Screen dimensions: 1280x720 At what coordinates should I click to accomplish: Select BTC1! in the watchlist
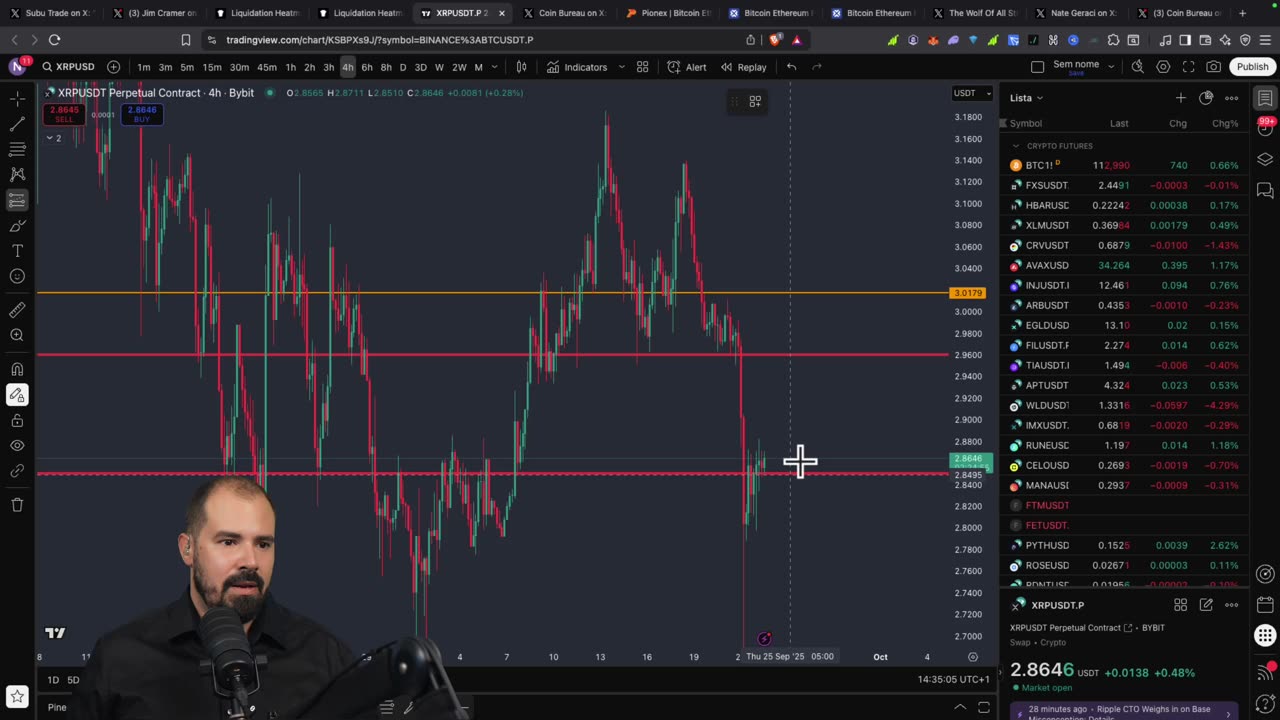[x=1124, y=165]
